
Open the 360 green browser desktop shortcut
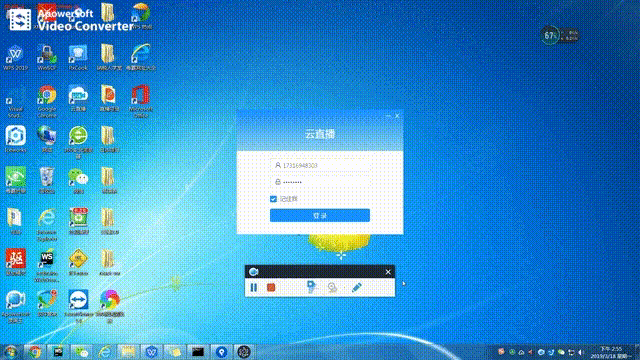[78, 142]
